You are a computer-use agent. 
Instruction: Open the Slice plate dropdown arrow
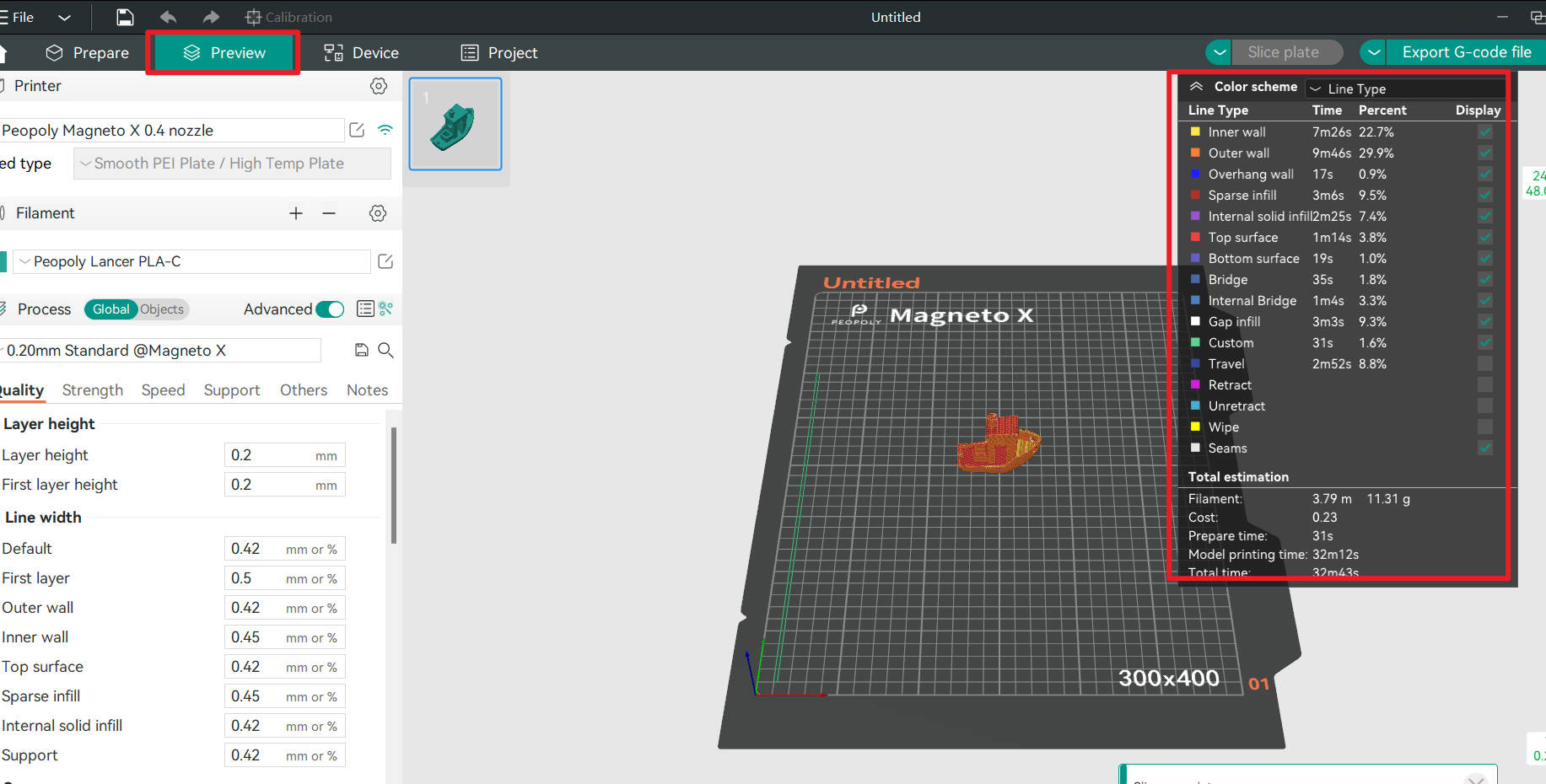point(1219,52)
